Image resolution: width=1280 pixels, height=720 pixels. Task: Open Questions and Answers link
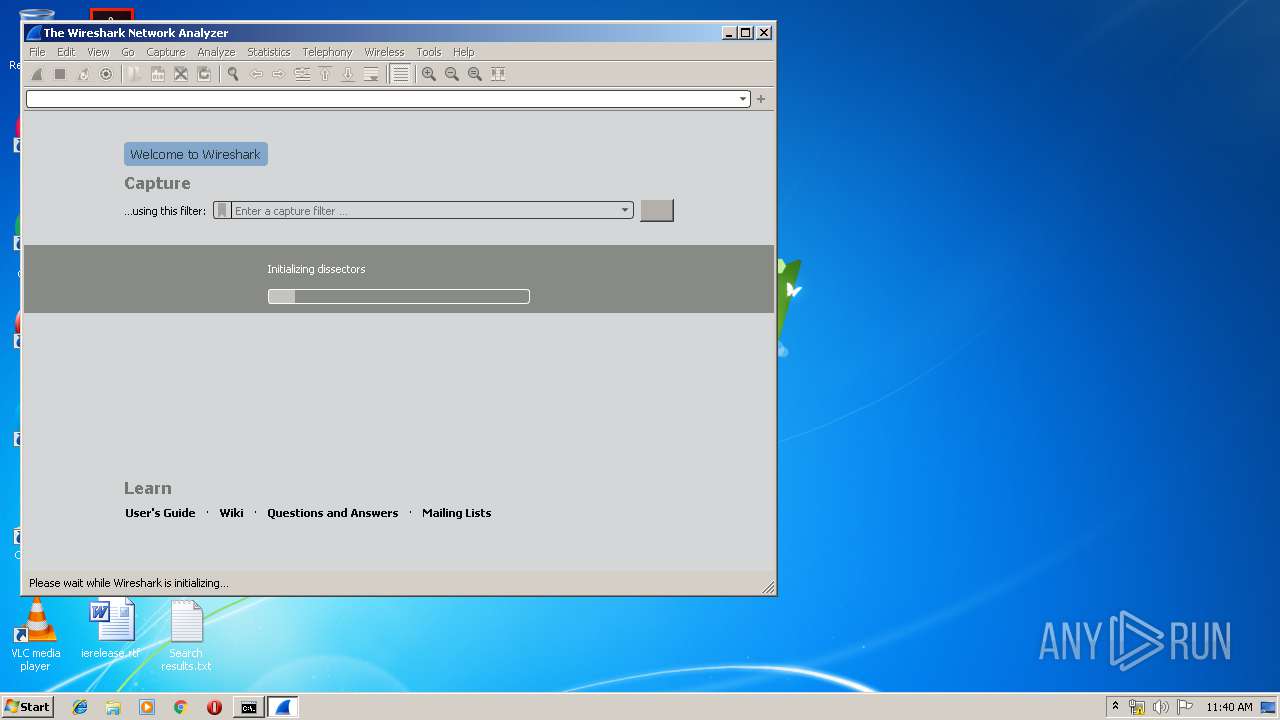pos(332,513)
